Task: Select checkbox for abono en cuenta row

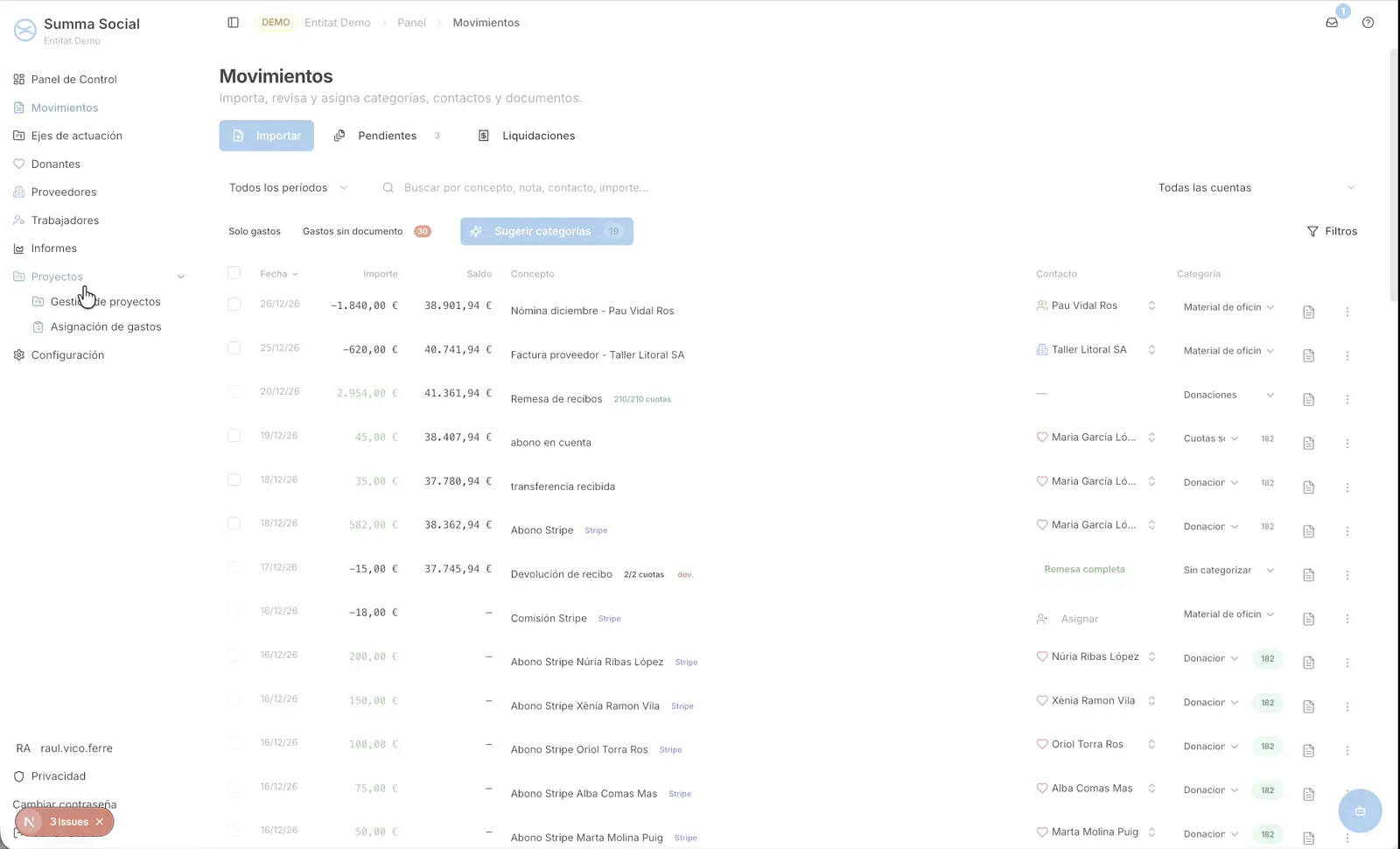Action: tap(234, 436)
